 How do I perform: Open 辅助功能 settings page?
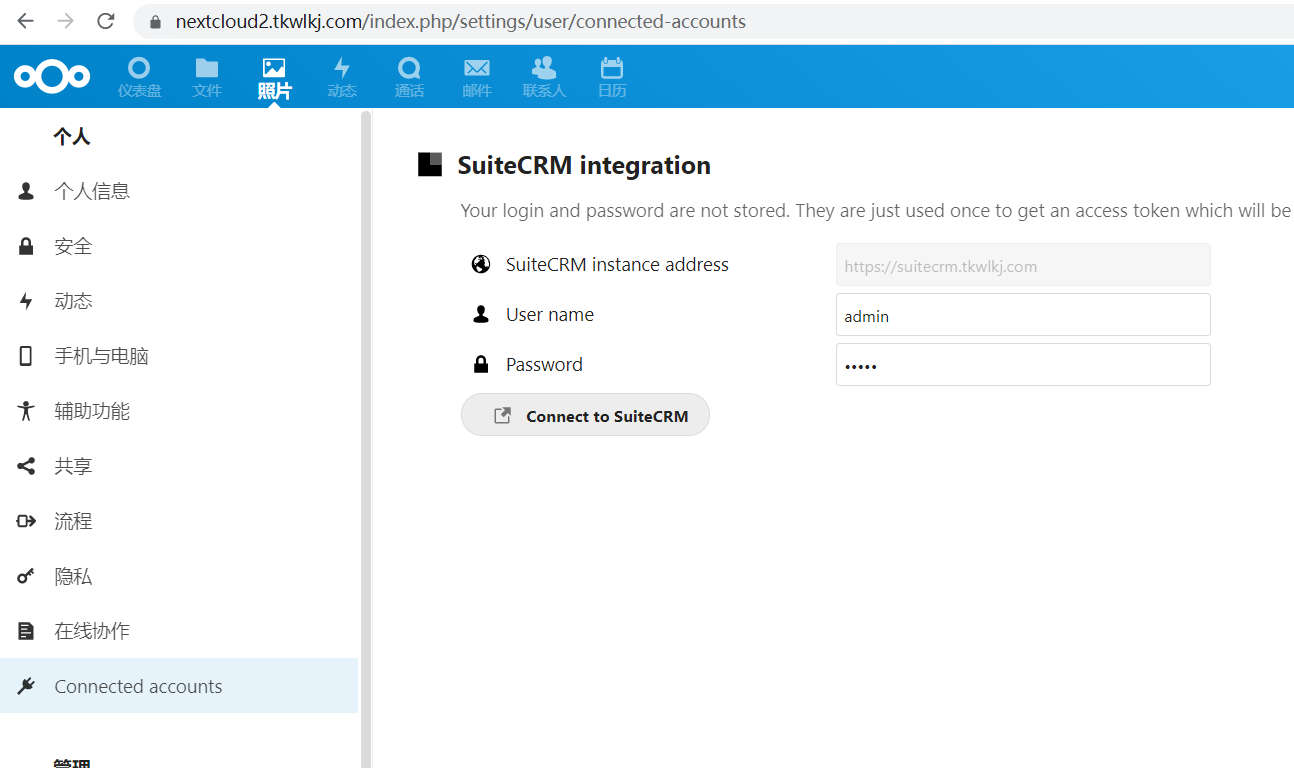click(179, 411)
